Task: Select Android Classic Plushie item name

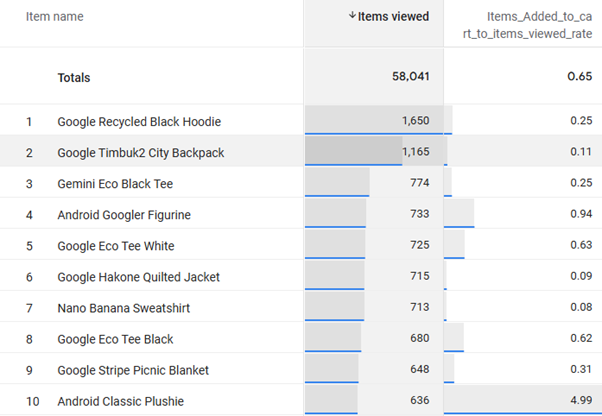Action: click(x=120, y=401)
